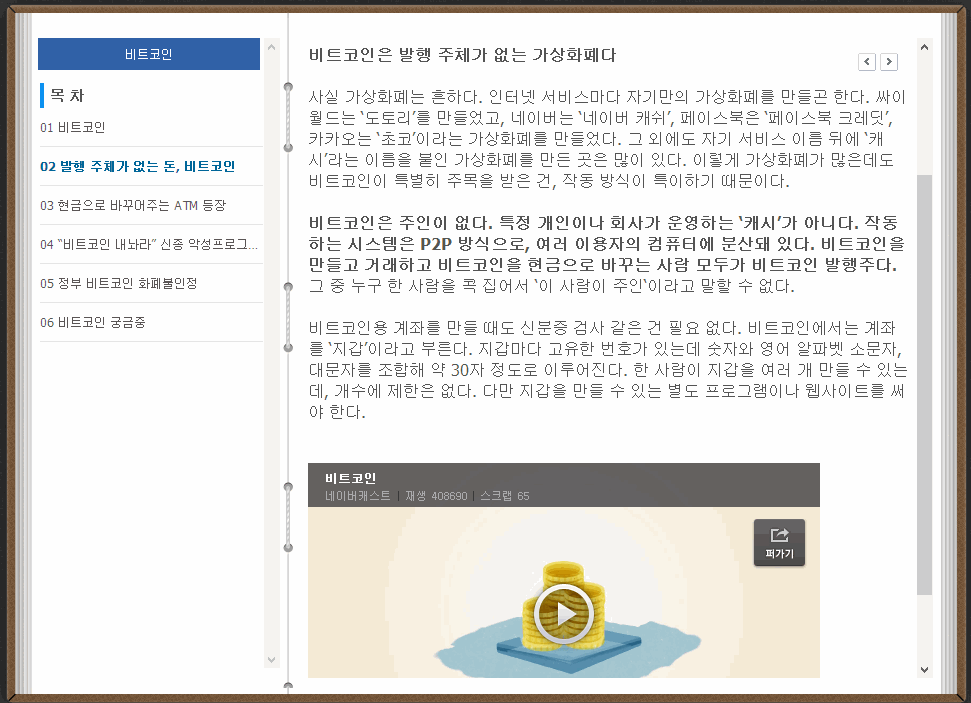This screenshot has height=703, width=971.
Task: Open chapter 03 현금으로 바꾸어주는 ATM 등장
Action: [x=133, y=206]
